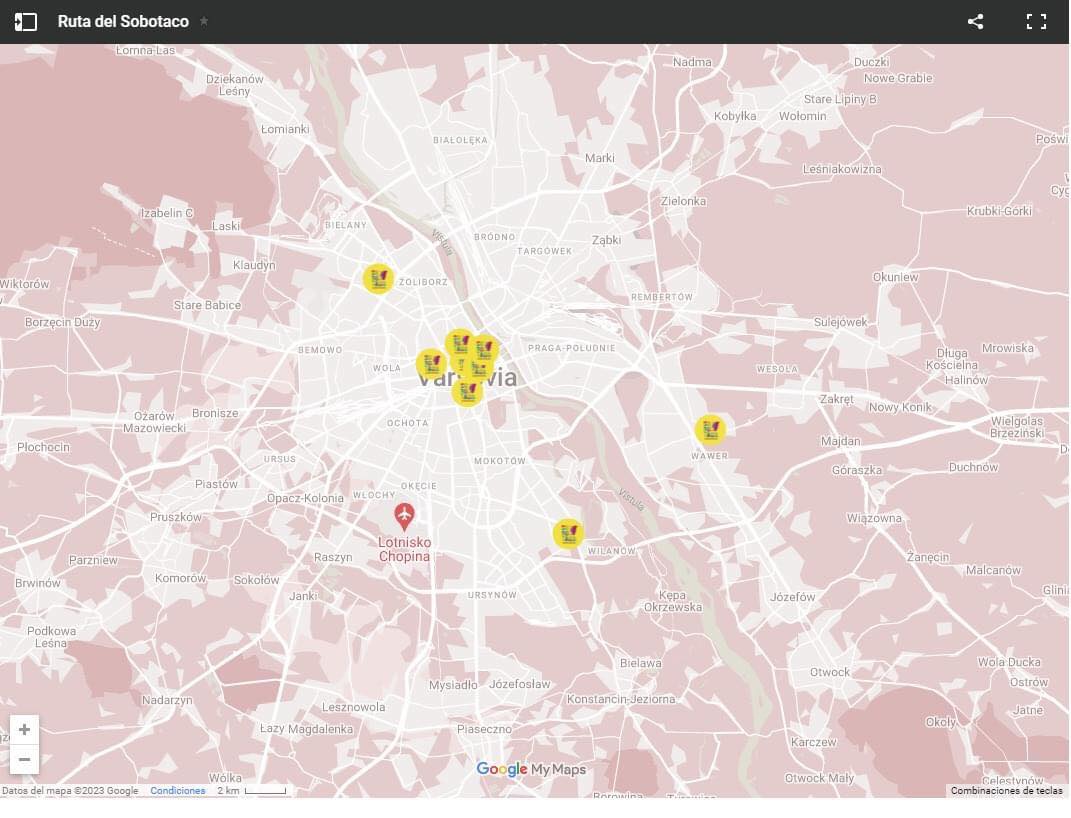Click the Józefów town label
The height and width of the screenshot is (818, 1071).
792,597
